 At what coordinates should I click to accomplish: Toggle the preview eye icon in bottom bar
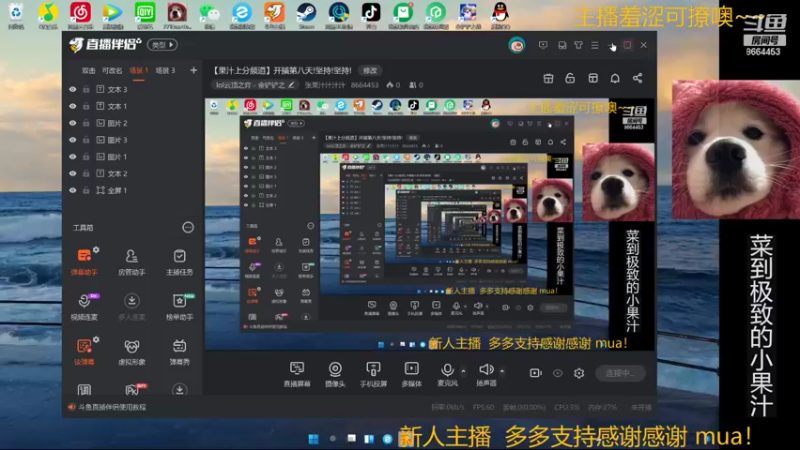[557, 373]
